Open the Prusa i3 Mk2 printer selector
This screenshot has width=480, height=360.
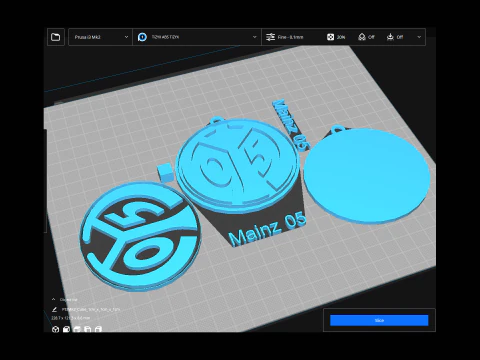click(100, 37)
